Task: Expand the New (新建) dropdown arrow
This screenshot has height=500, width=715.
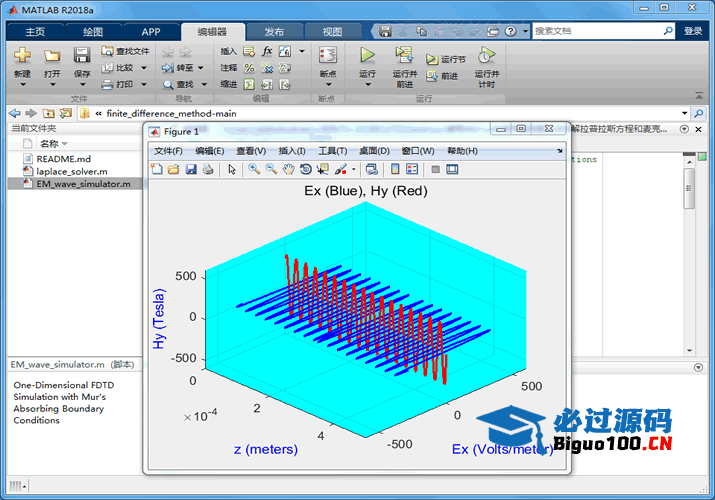Action: pyautogui.click(x=22, y=84)
